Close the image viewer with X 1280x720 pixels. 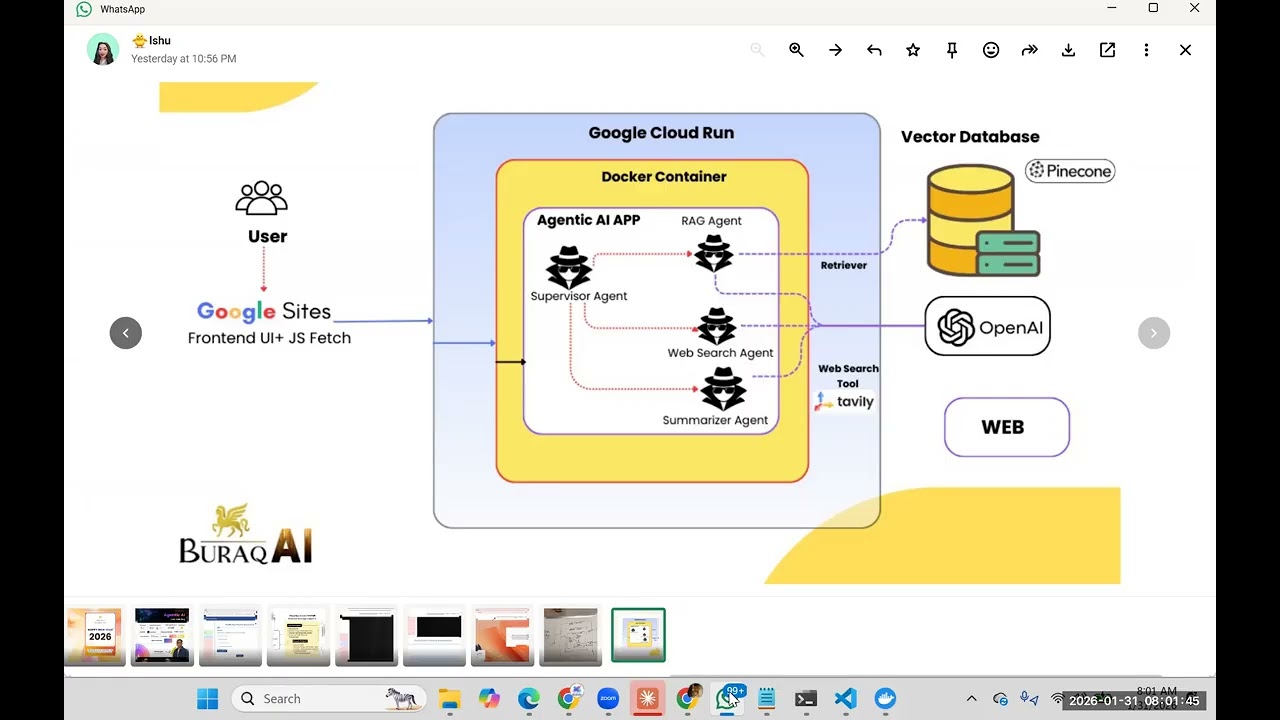(1185, 50)
